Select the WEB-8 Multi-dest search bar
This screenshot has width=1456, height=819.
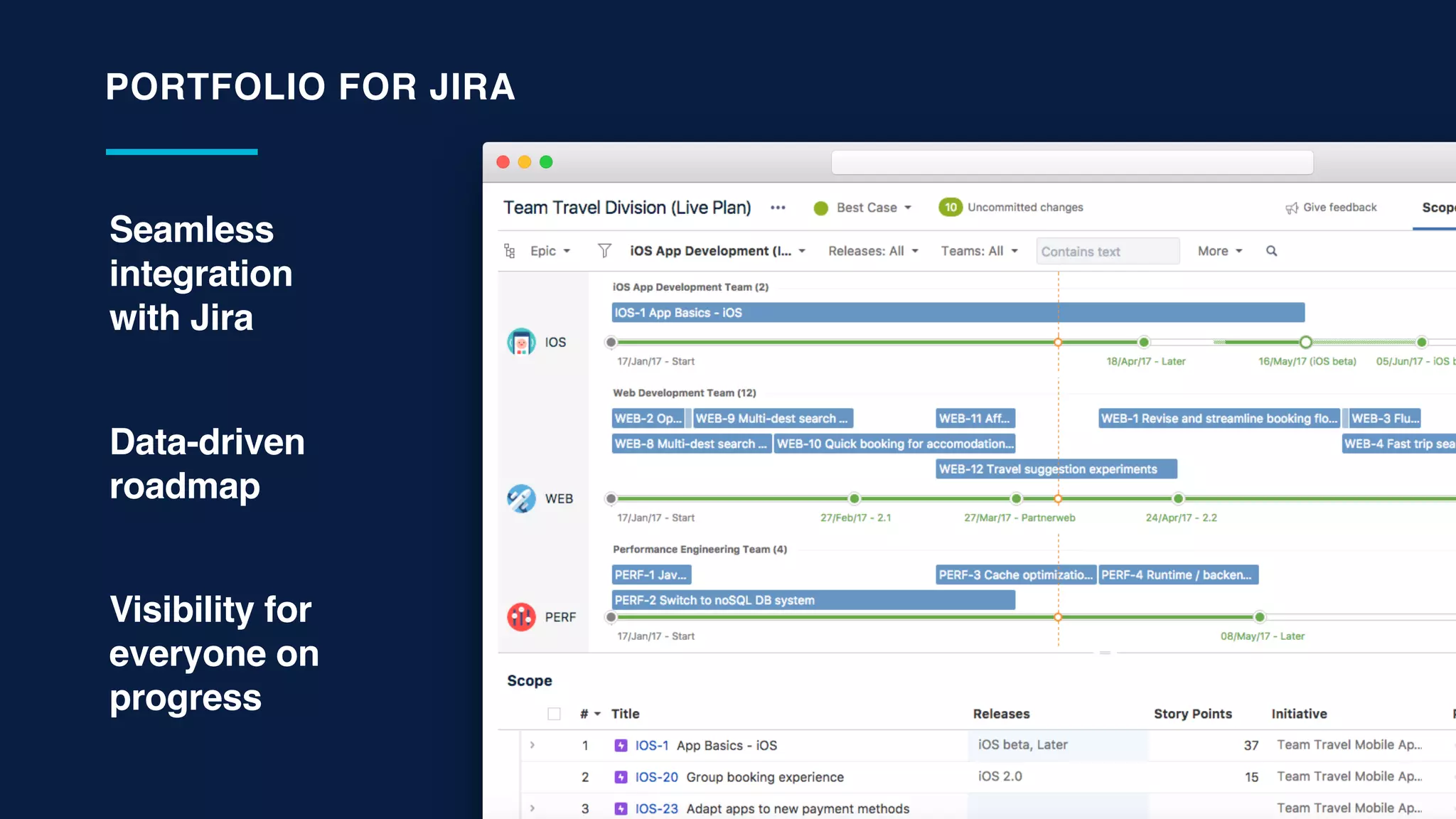coord(691,444)
